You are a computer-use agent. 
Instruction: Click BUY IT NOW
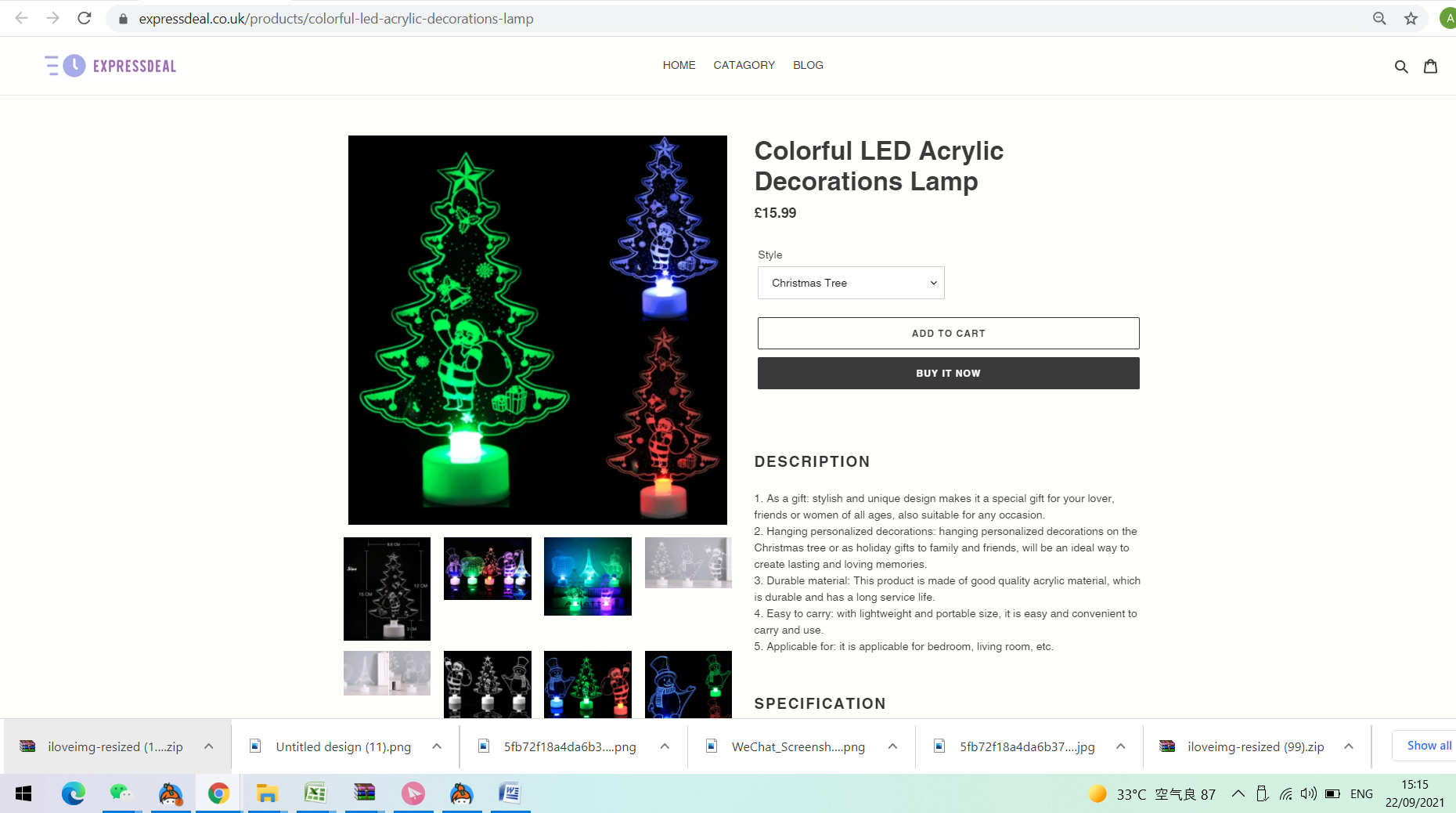[x=948, y=373]
